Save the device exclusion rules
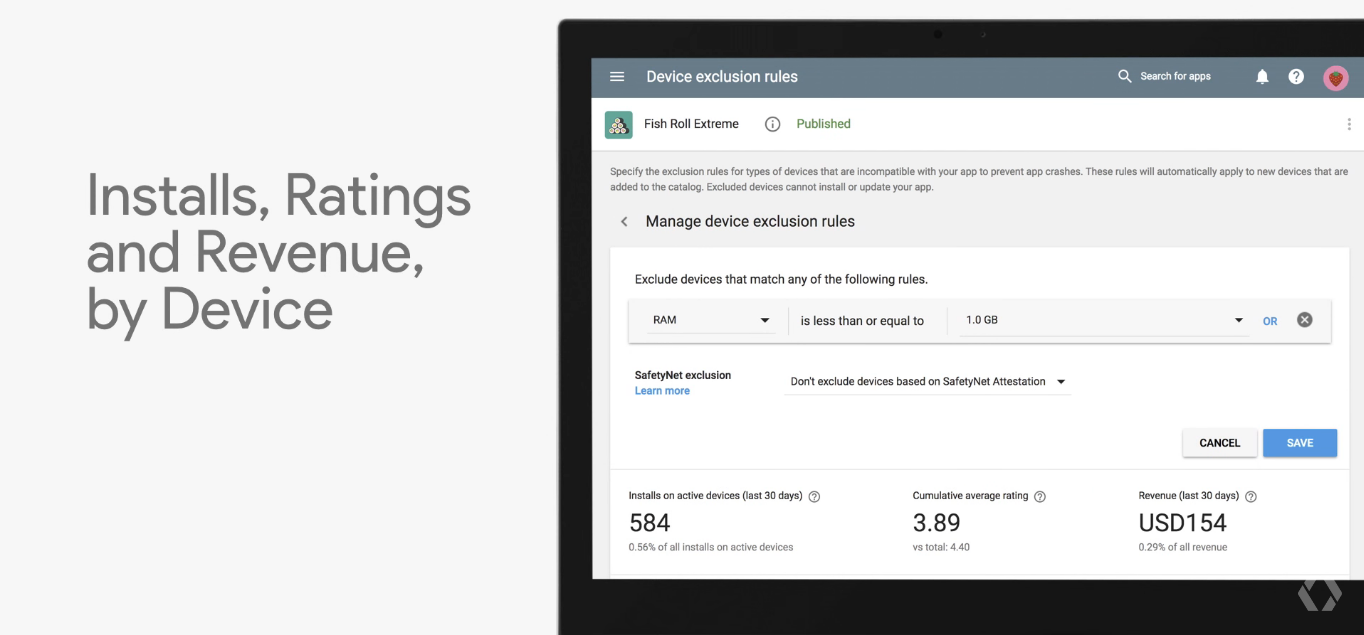 tap(1299, 443)
